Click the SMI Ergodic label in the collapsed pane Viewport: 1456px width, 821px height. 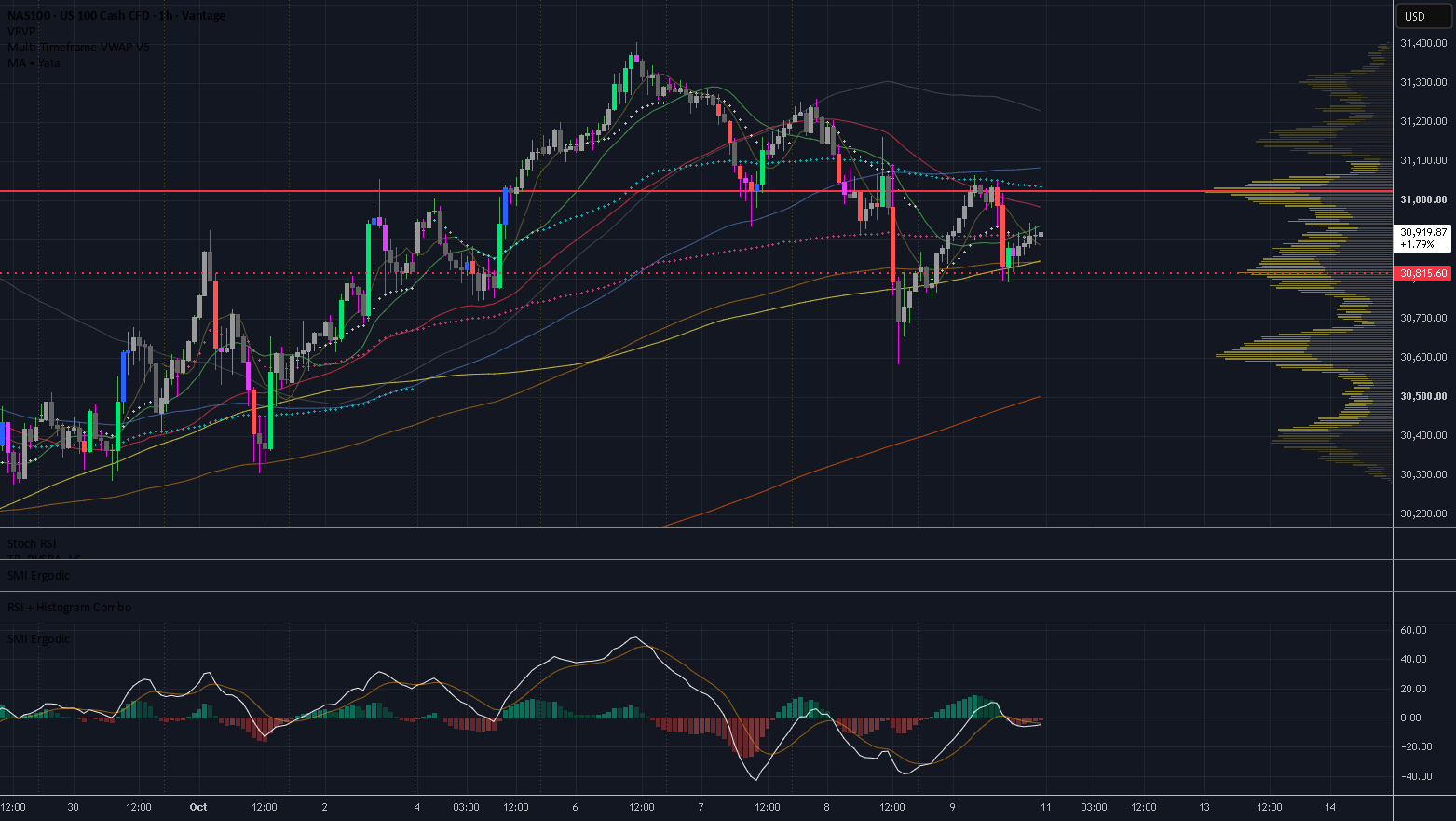(x=39, y=575)
